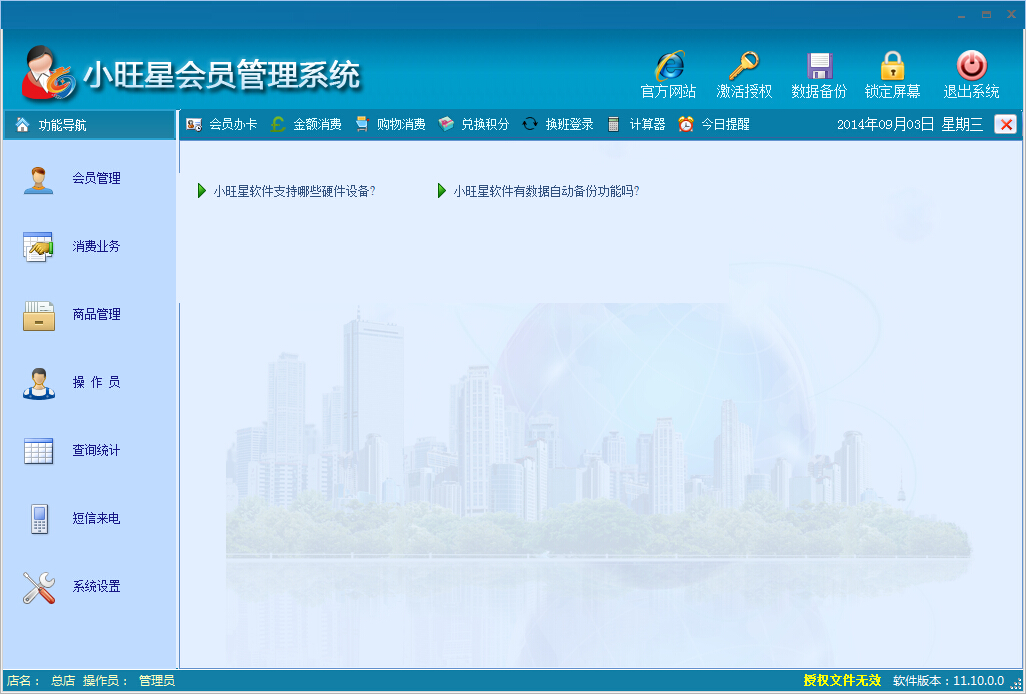Viewport: 1026px width, 694px height.
Task: Click the date 2014年09月03日 星期三
Action: [910, 124]
